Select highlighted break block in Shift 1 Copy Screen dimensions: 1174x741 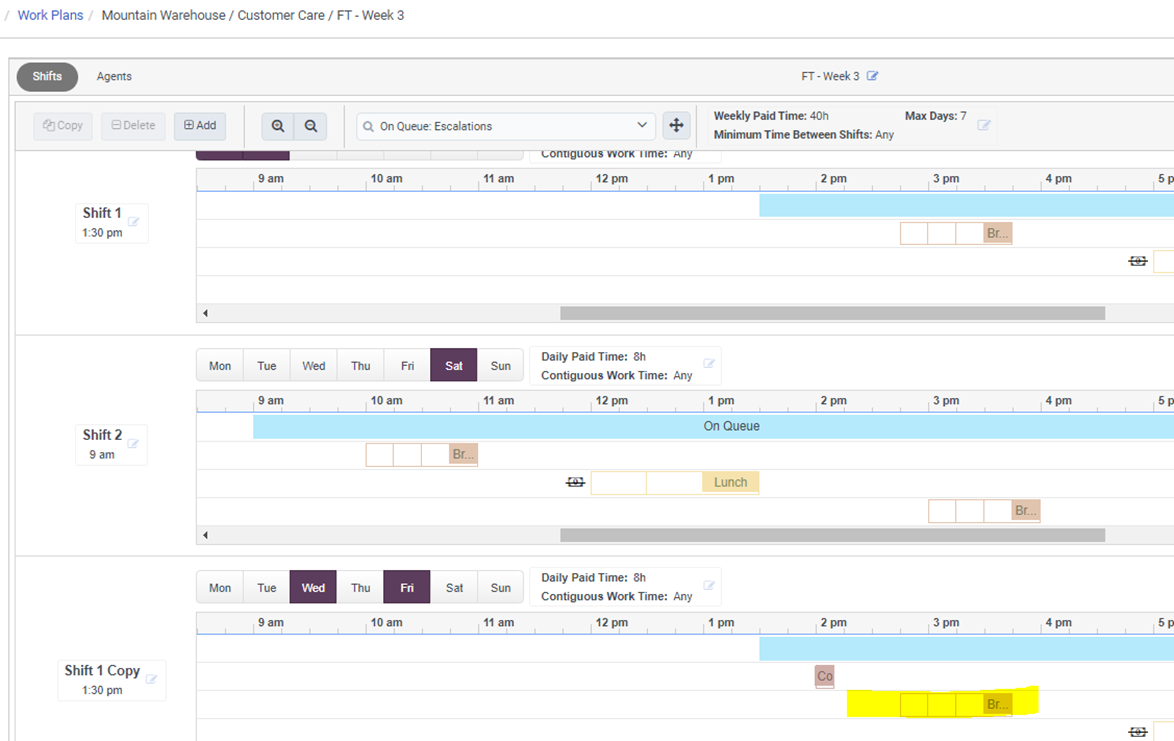click(x=997, y=704)
